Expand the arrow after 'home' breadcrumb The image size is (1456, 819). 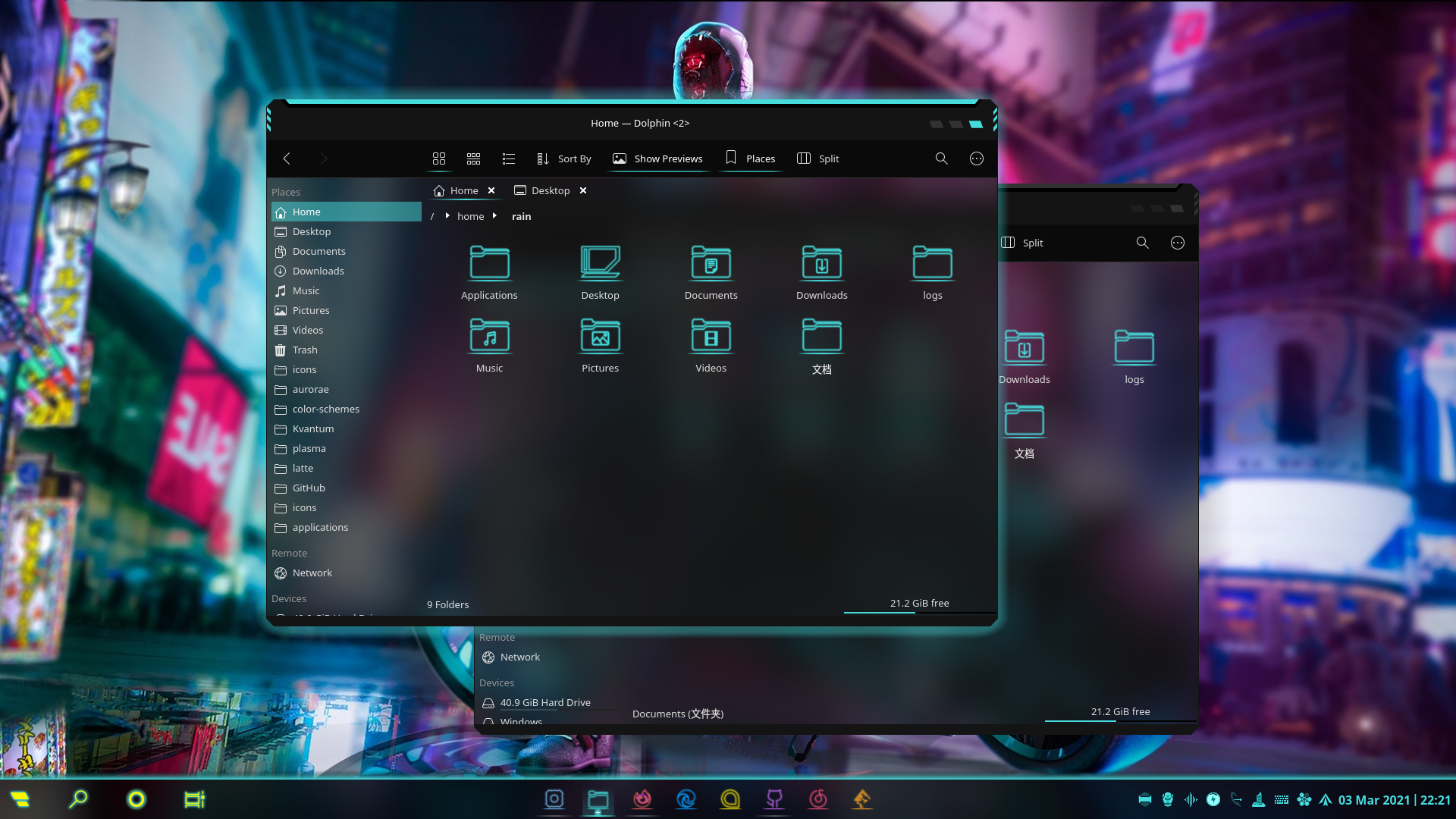494,216
